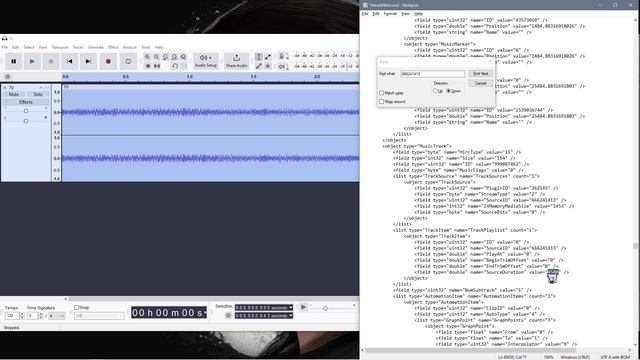
Task: Enable the Snap checkbox
Action: point(76,307)
